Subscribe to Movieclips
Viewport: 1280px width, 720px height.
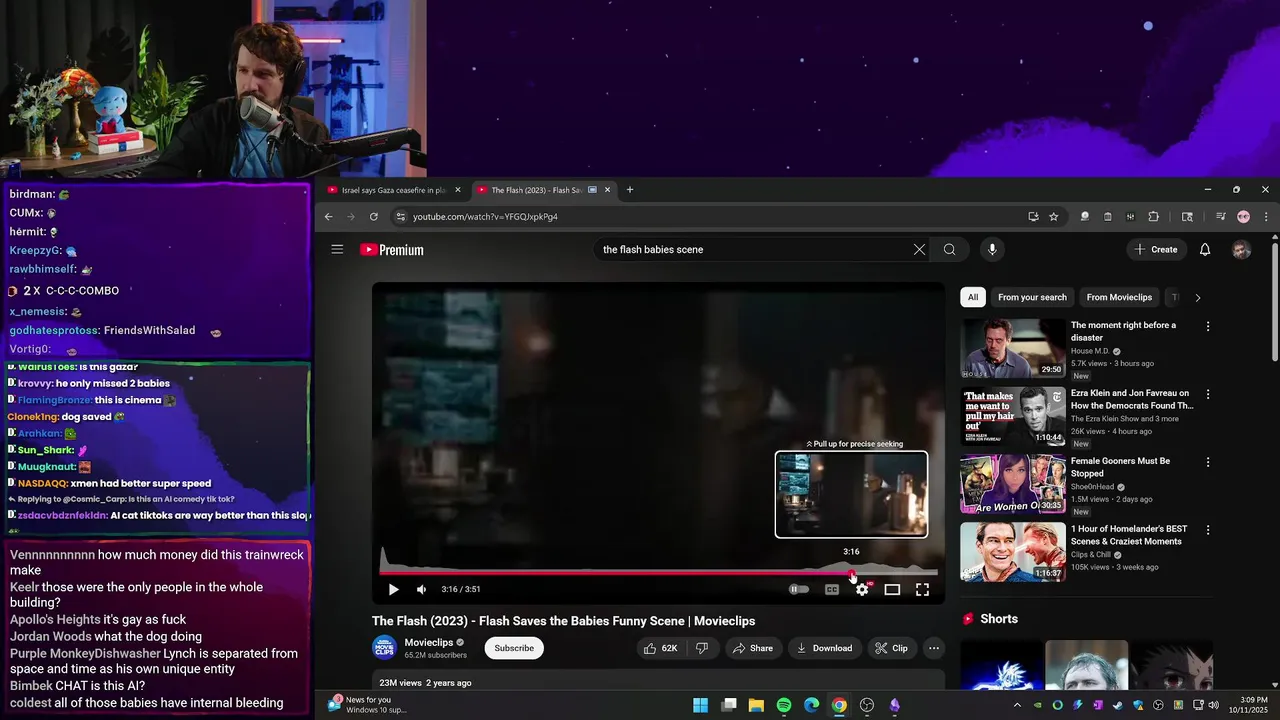click(x=514, y=648)
